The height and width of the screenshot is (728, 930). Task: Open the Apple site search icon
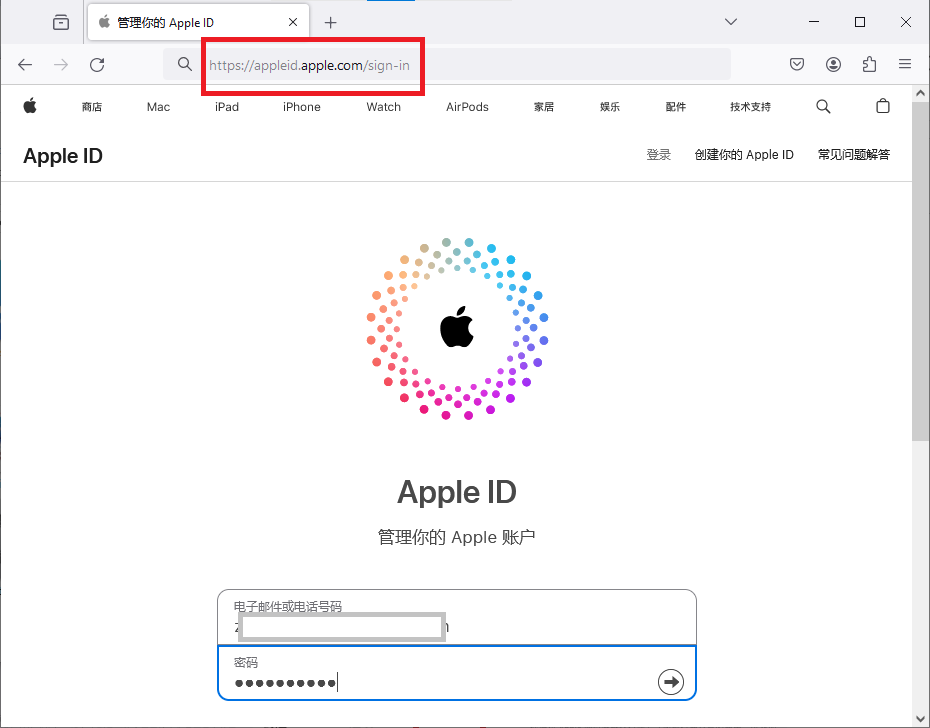823,106
